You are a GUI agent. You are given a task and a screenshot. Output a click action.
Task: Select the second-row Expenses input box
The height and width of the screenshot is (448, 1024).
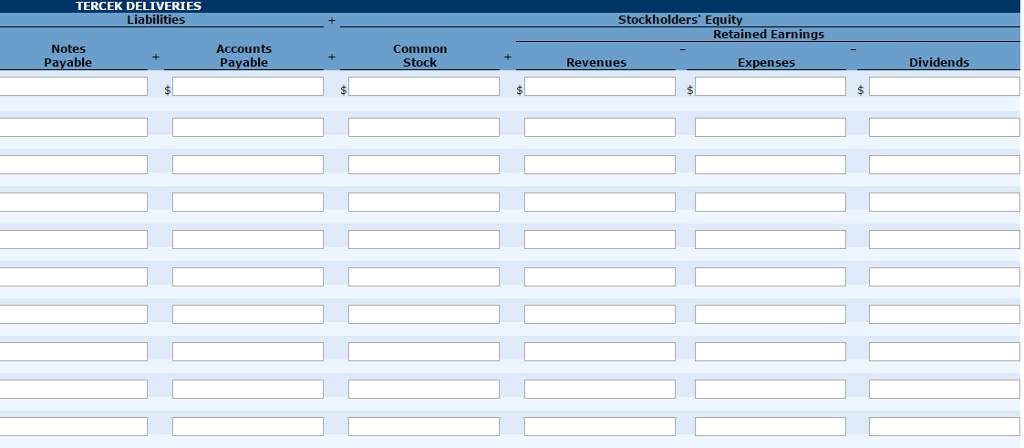pyautogui.click(x=770, y=127)
